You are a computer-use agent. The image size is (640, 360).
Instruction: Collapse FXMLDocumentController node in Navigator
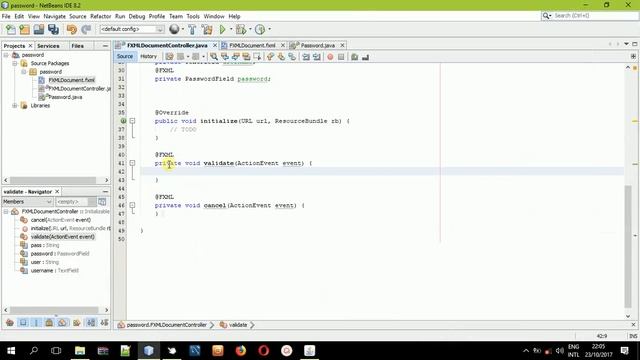[x=6, y=211]
